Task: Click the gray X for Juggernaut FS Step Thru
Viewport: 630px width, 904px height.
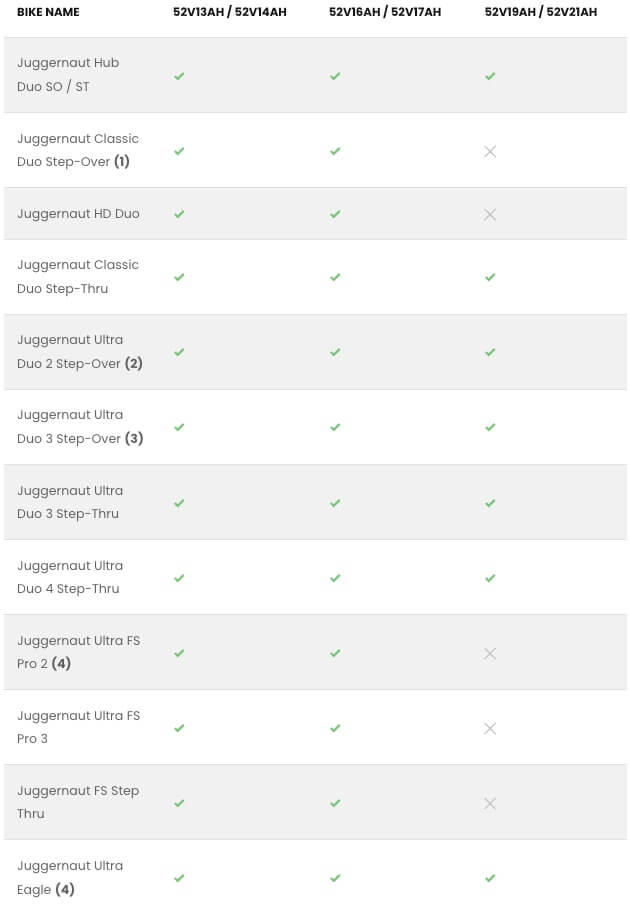Action: [x=490, y=803]
